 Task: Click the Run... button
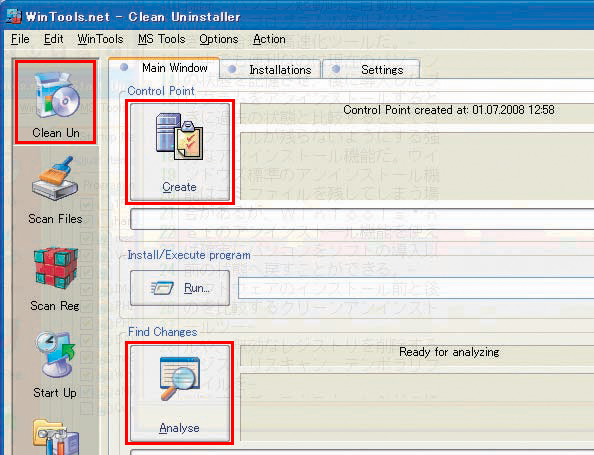(x=180, y=288)
